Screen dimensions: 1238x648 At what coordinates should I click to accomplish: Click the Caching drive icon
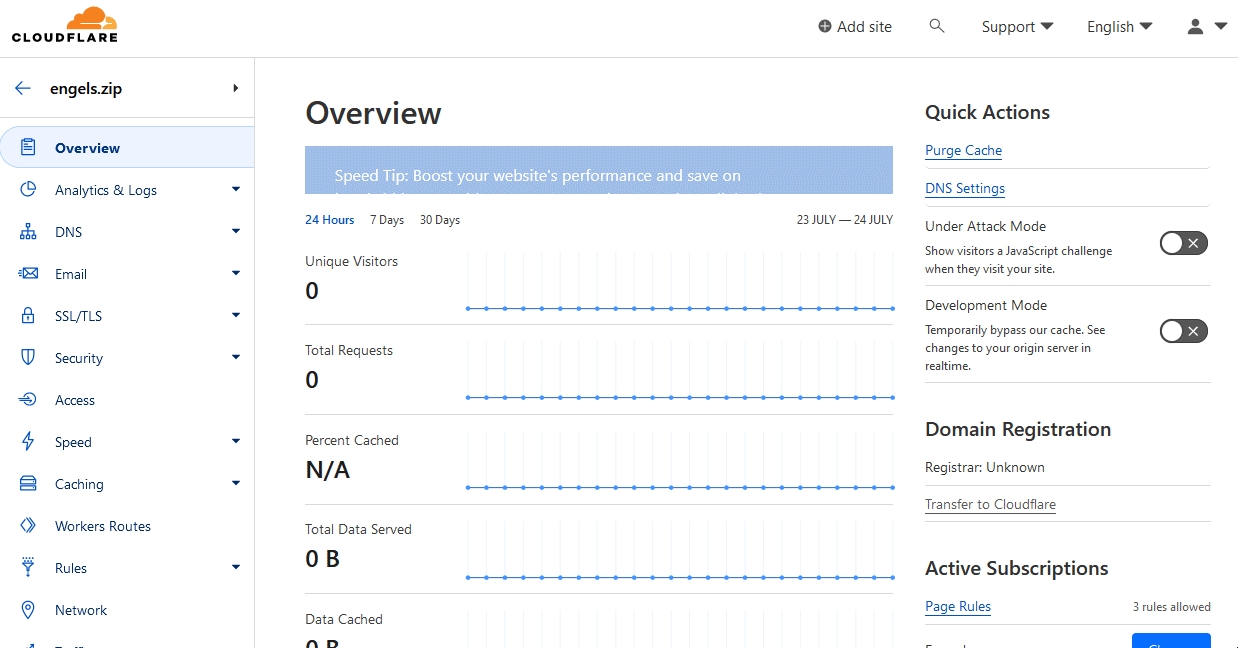pyautogui.click(x=29, y=484)
